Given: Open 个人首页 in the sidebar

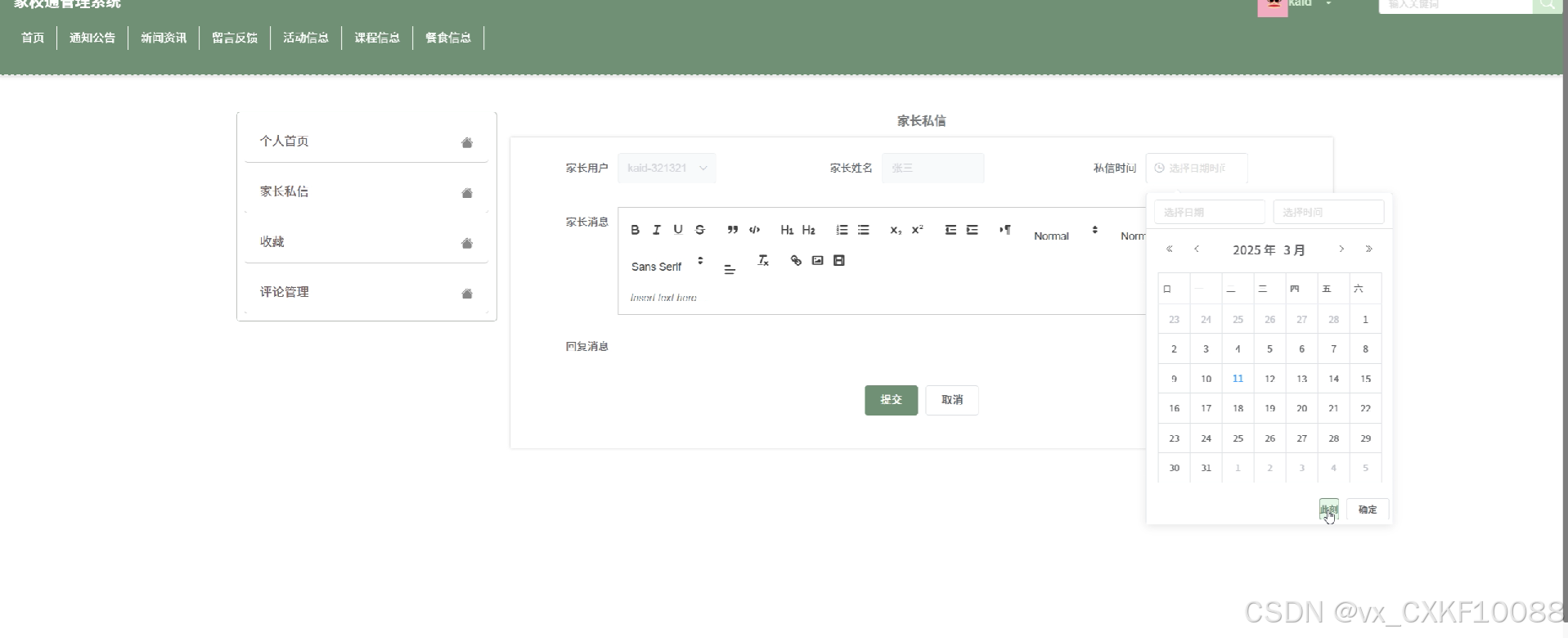Looking at the screenshot, I should 366,142.
